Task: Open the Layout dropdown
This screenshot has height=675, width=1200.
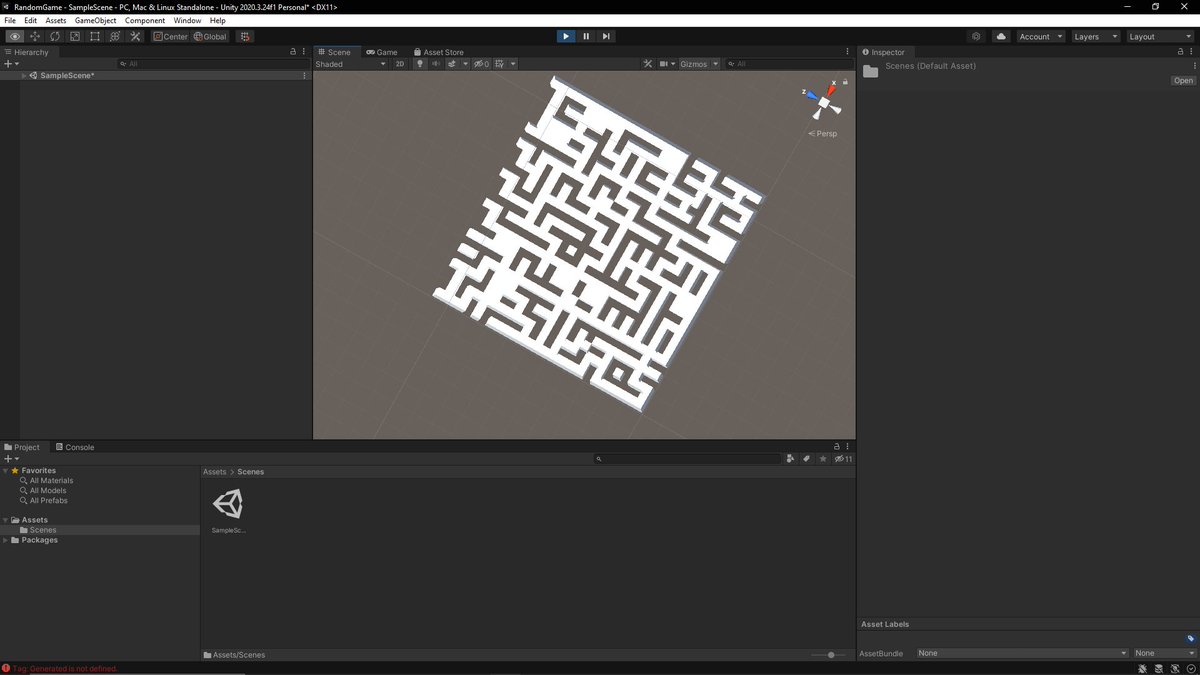Action: point(1159,36)
